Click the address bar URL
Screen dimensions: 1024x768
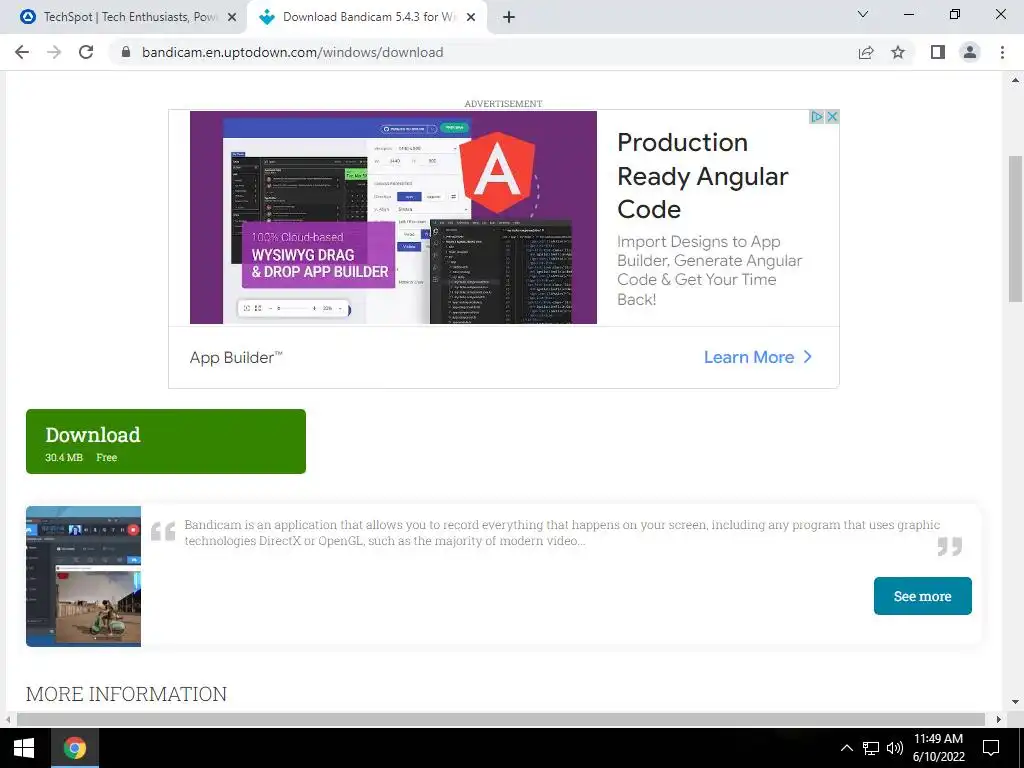(293, 52)
